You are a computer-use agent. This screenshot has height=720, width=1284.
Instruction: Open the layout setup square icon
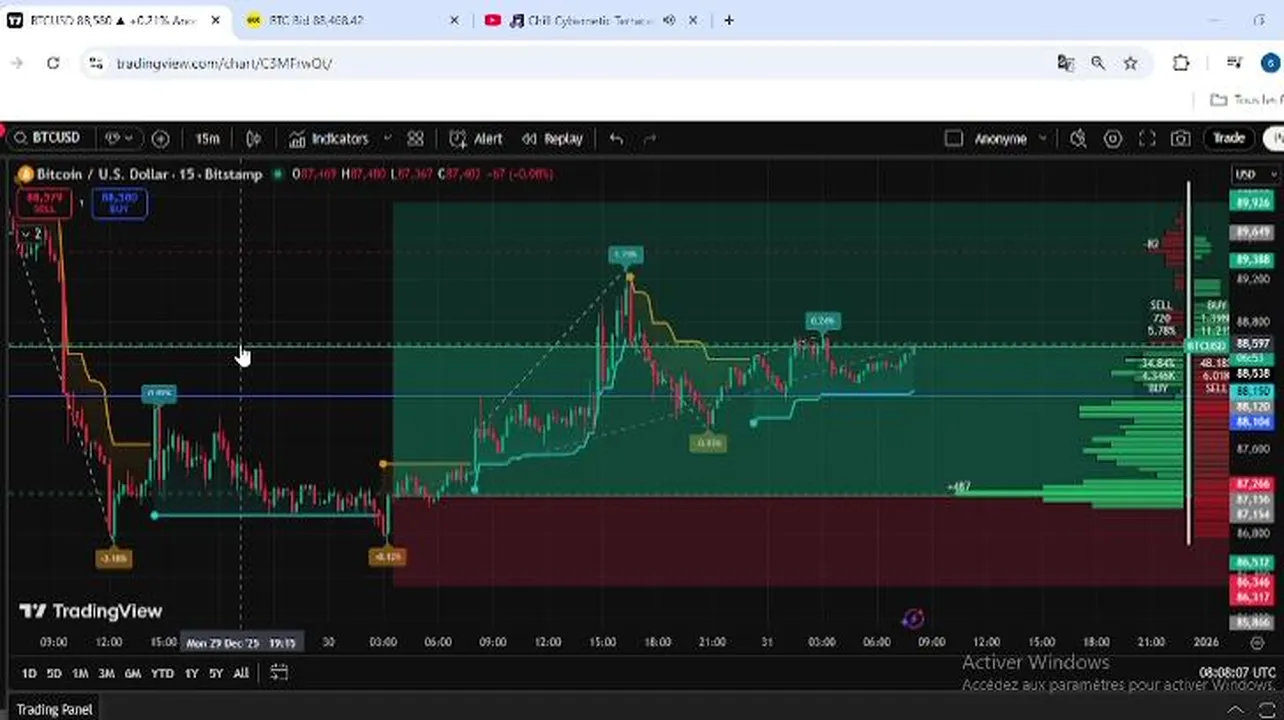pyautogui.click(x=953, y=139)
